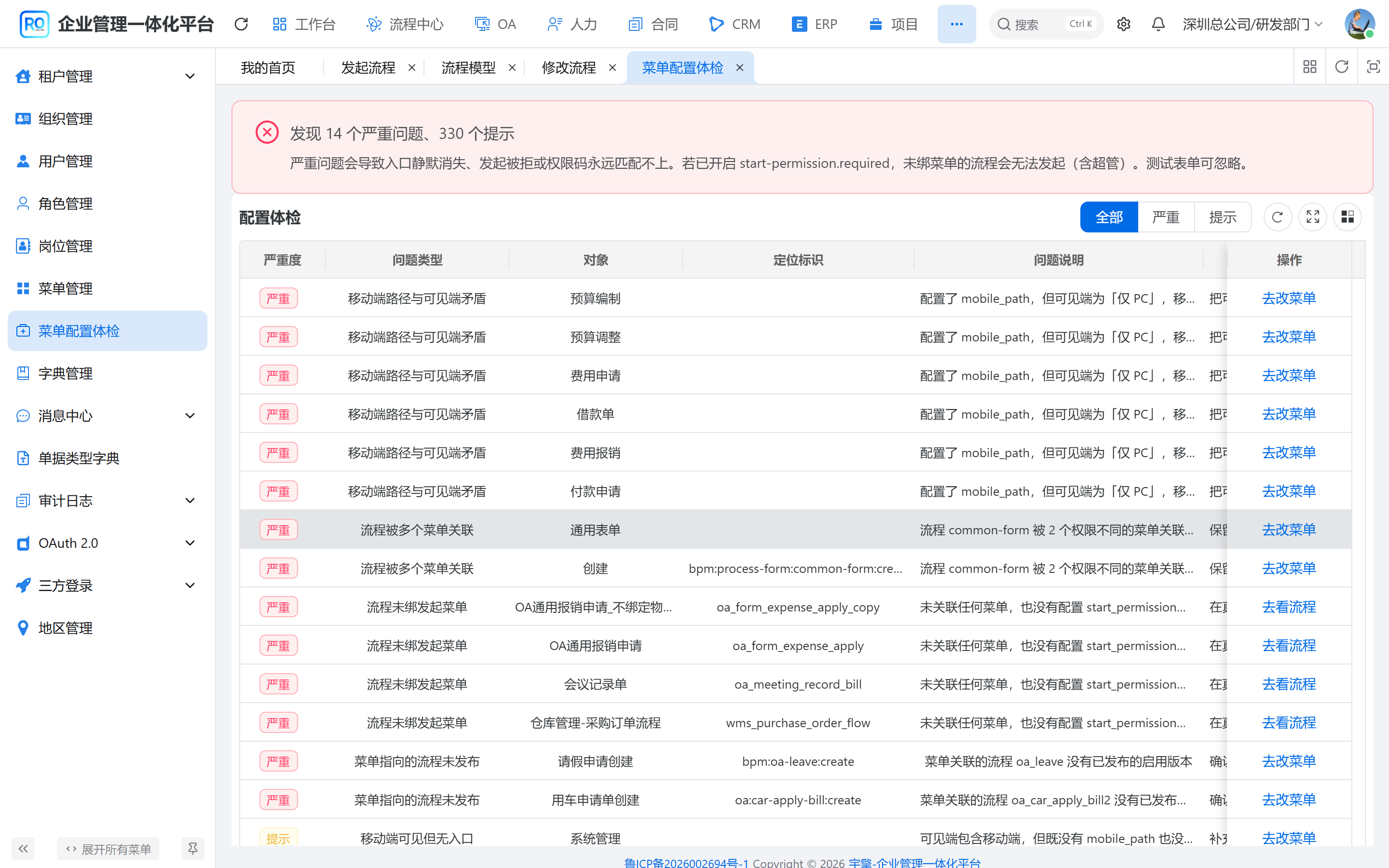Select the 提示 filter
Image resolution: width=1389 pixels, height=868 pixels.
[1223, 217]
